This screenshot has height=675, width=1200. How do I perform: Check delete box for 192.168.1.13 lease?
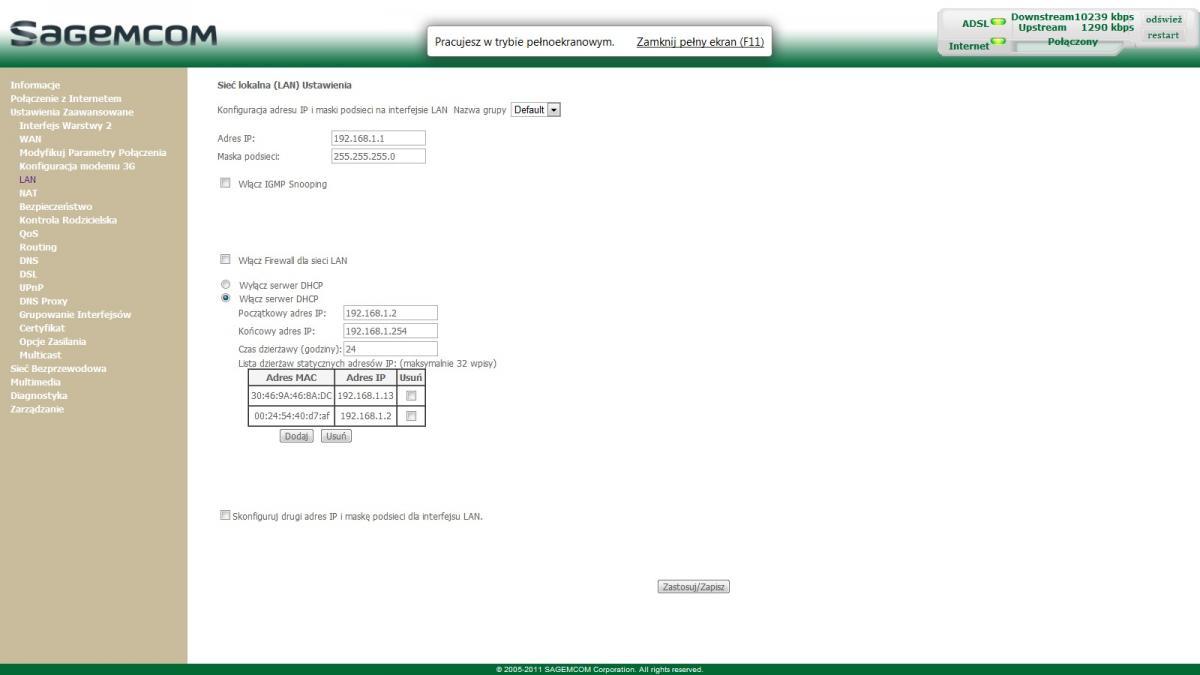(x=410, y=396)
